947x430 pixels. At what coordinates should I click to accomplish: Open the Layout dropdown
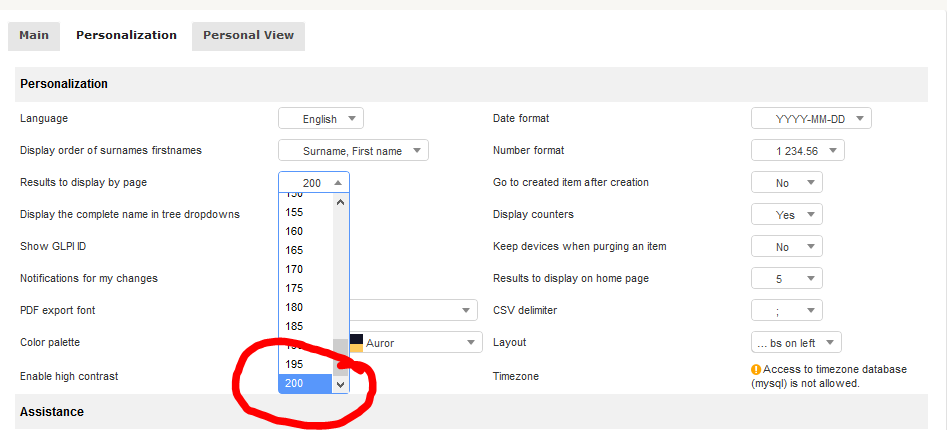pyautogui.click(x=796, y=342)
